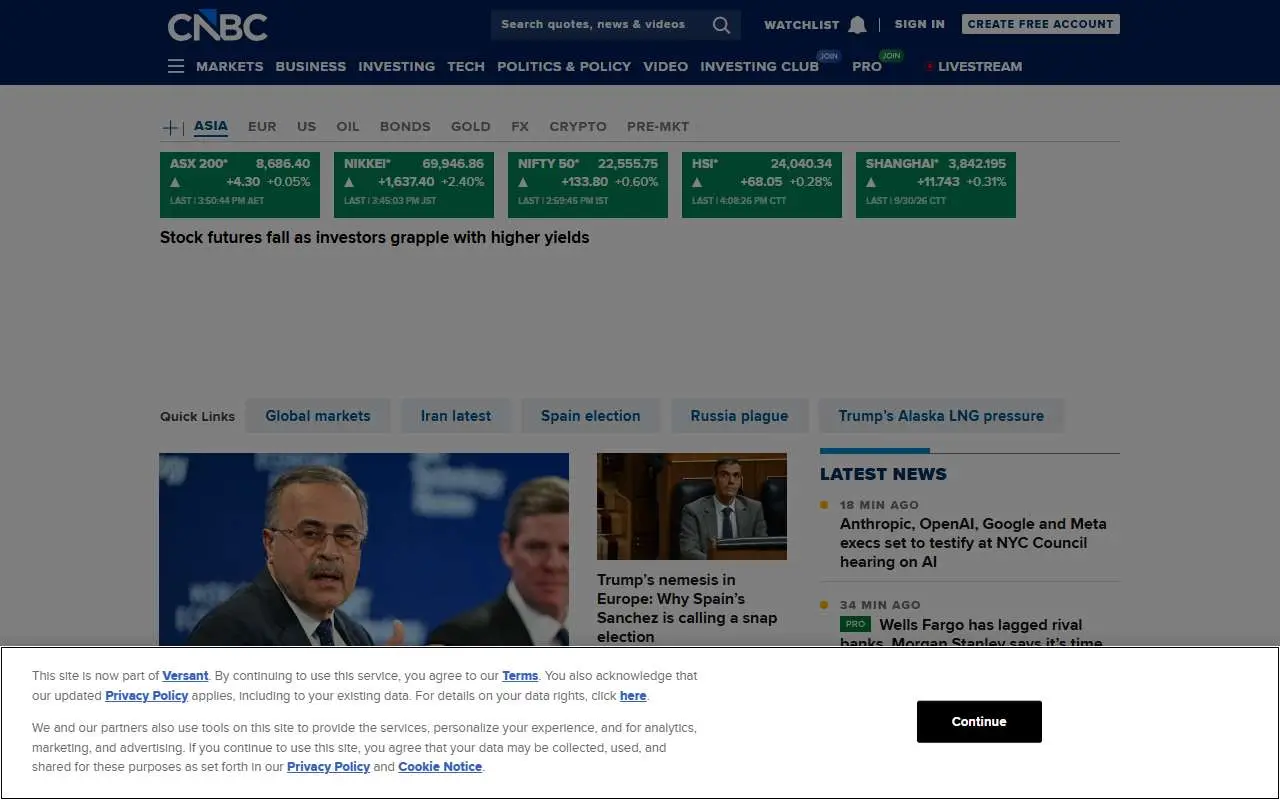Open watchlist notification bell icon
This screenshot has height=800, width=1280.
tap(857, 25)
